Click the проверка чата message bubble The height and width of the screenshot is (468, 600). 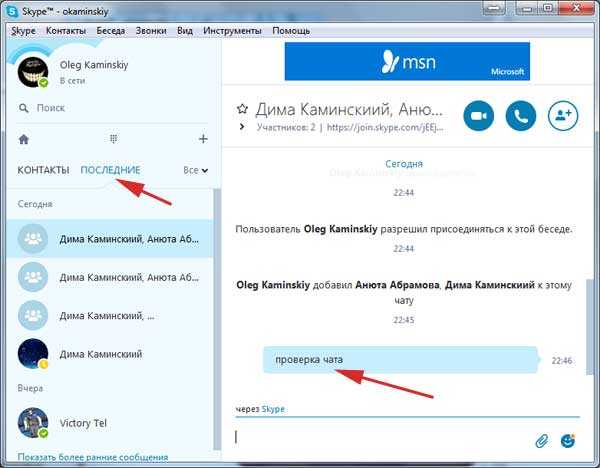point(402,360)
